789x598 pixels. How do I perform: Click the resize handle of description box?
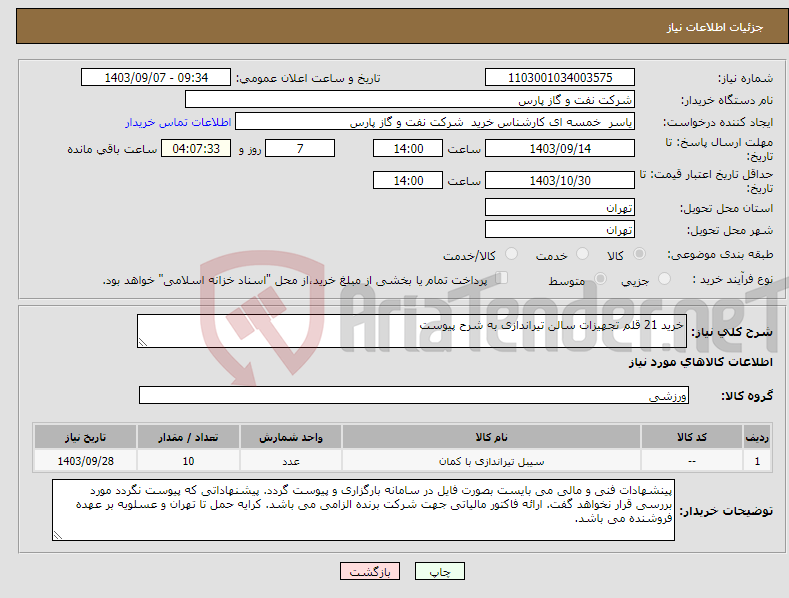click(x=143, y=342)
